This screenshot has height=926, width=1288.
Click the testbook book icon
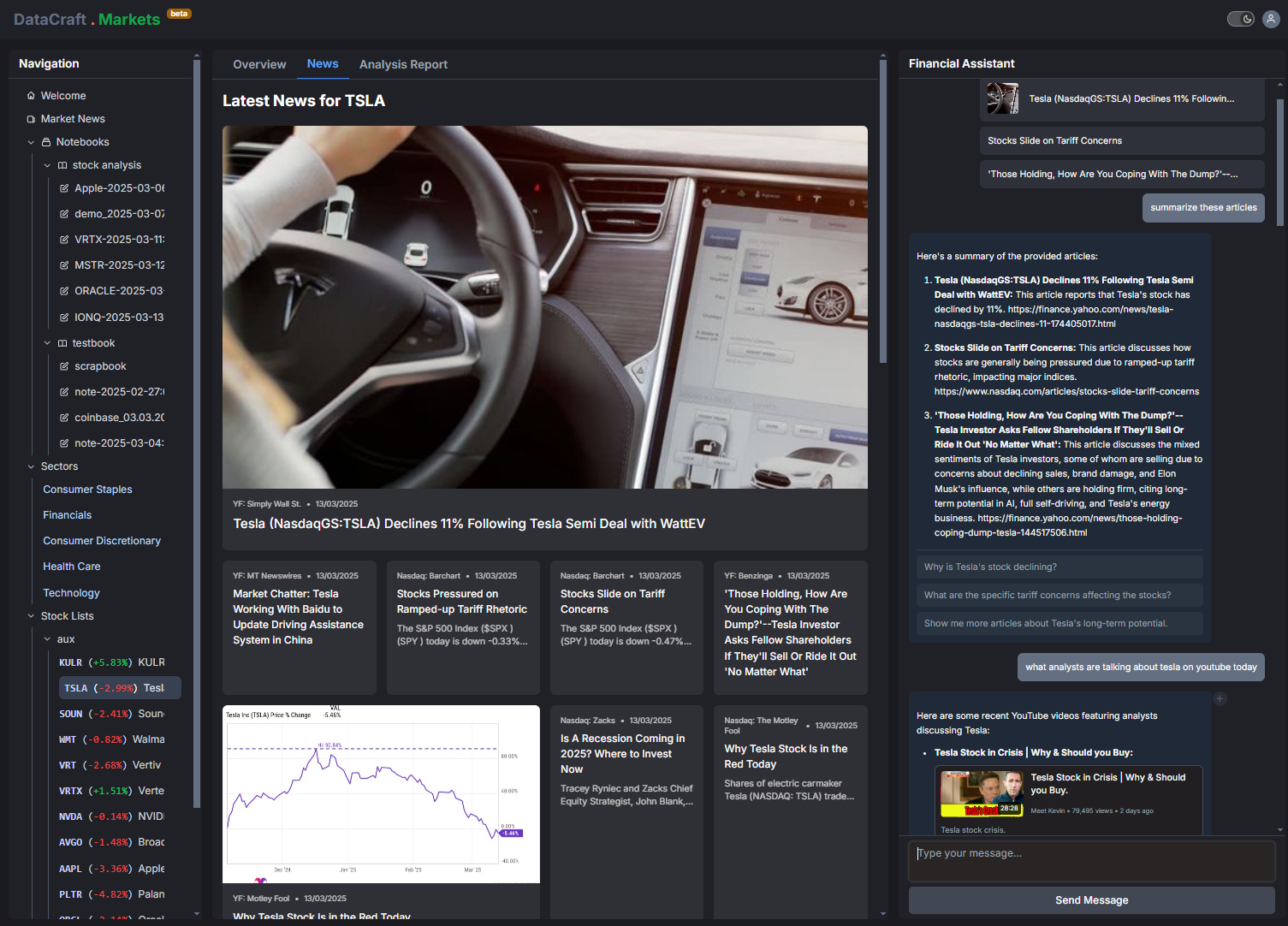coord(62,343)
